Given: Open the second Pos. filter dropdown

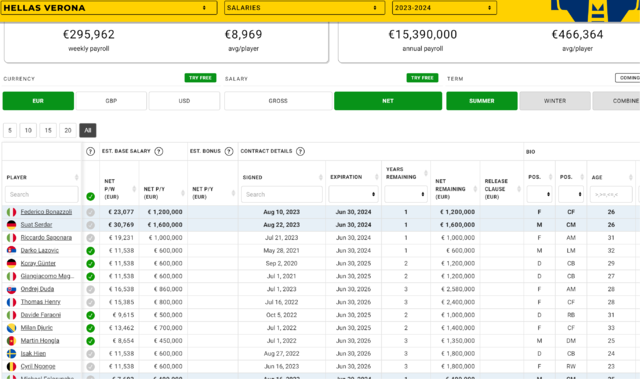Looking at the screenshot, I should pyautogui.click(x=571, y=194).
